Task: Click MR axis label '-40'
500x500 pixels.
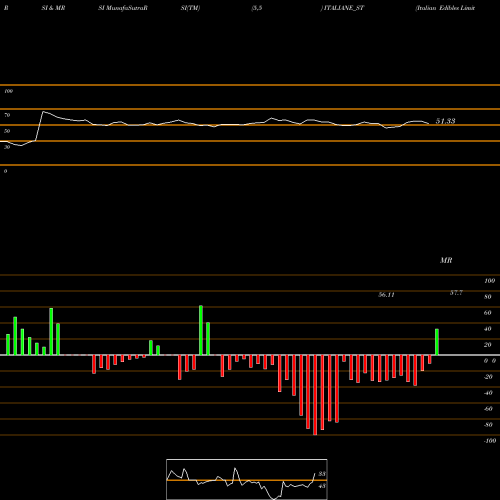Action: [x=488, y=393]
